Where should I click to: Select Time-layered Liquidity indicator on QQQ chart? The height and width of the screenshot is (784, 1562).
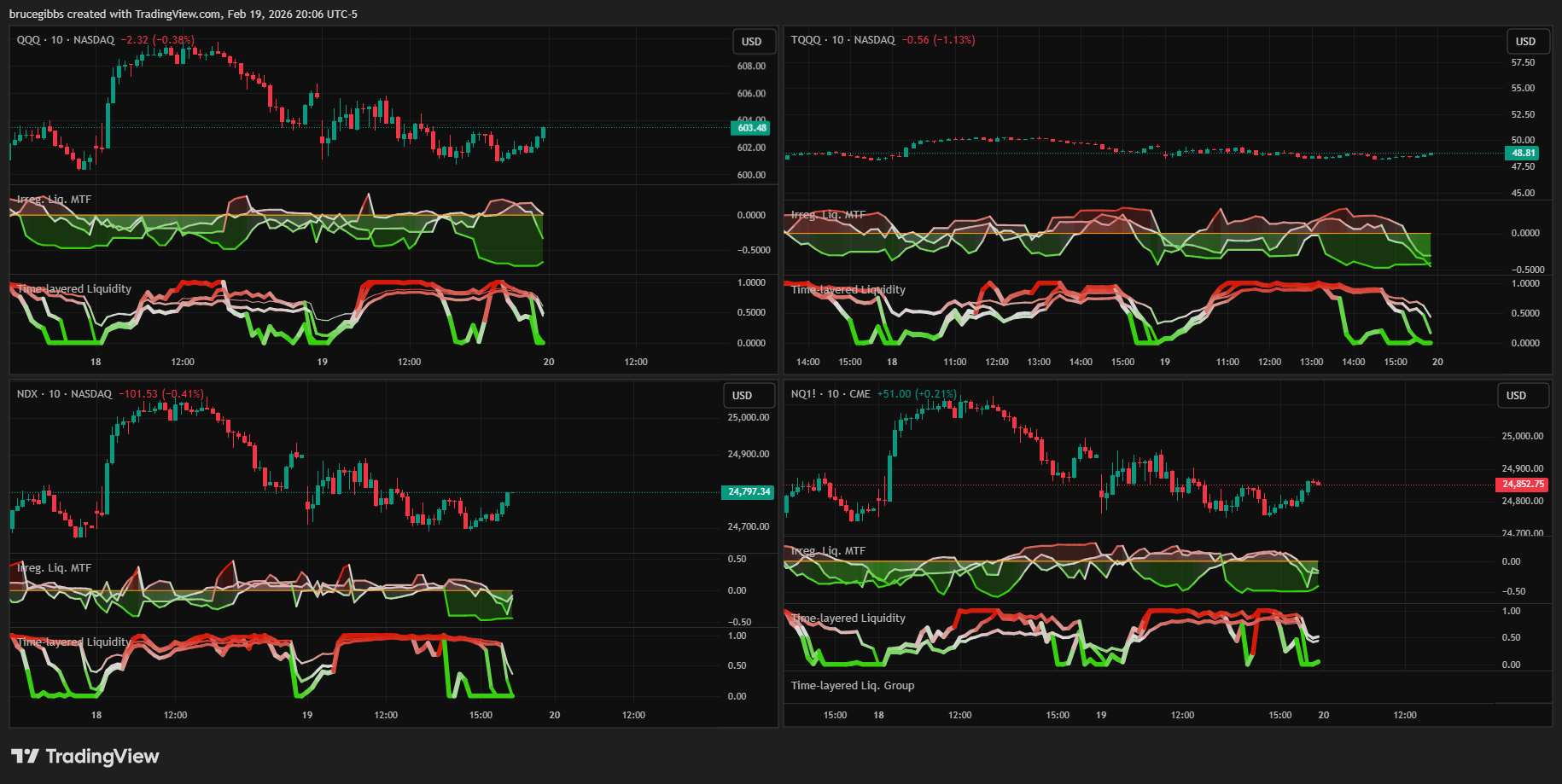pos(74,289)
